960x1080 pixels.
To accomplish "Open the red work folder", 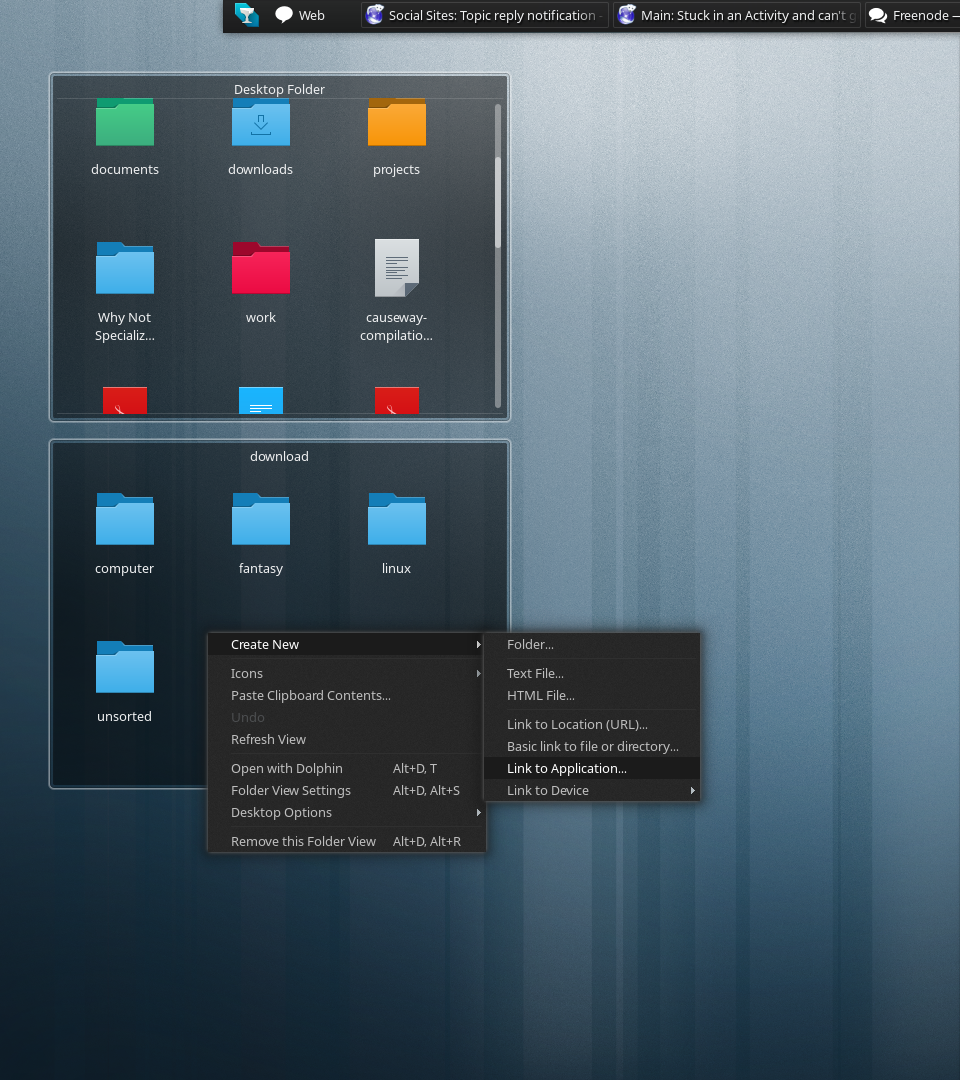I will tap(260, 268).
